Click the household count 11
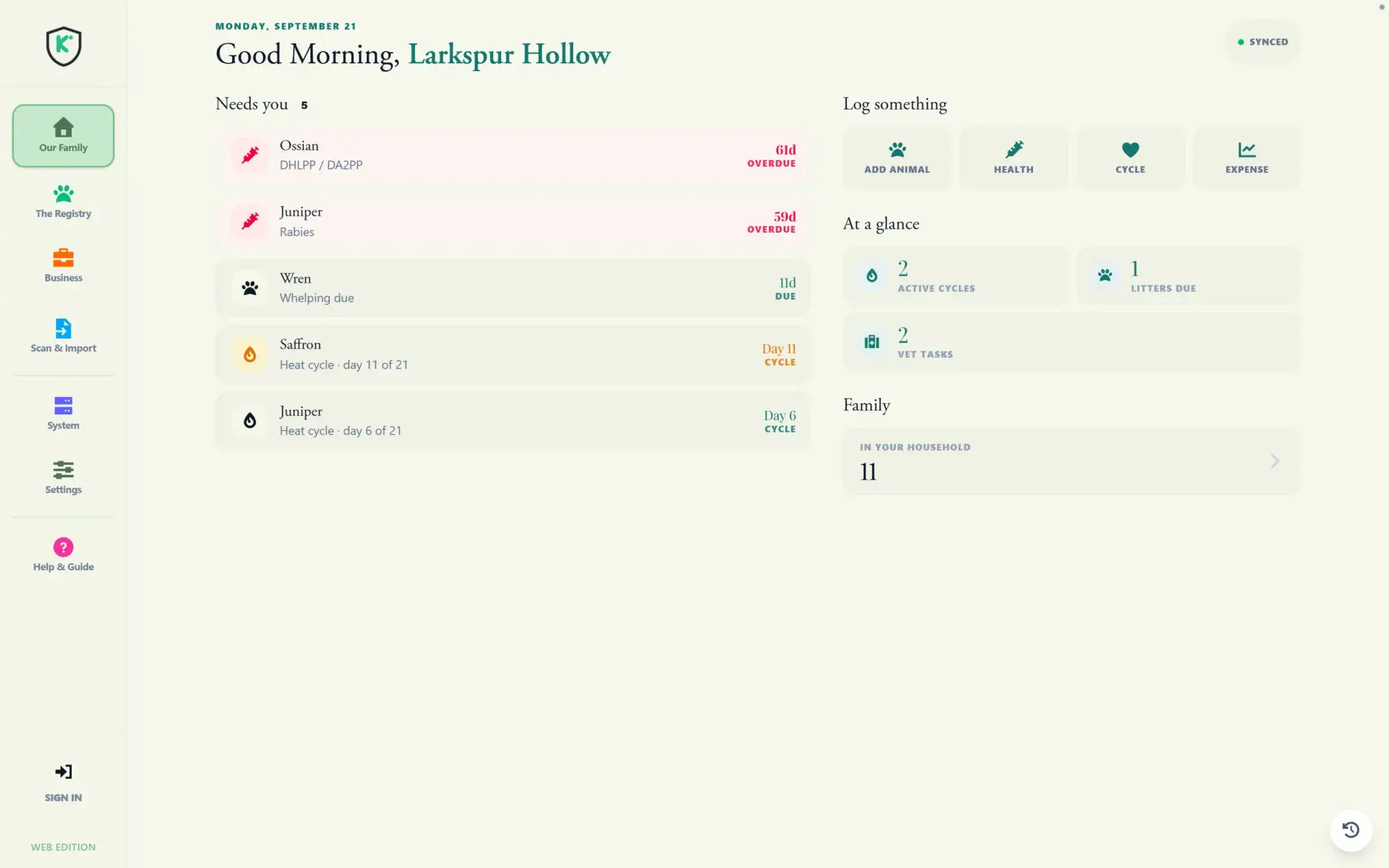The height and width of the screenshot is (868, 1389). click(868, 473)
